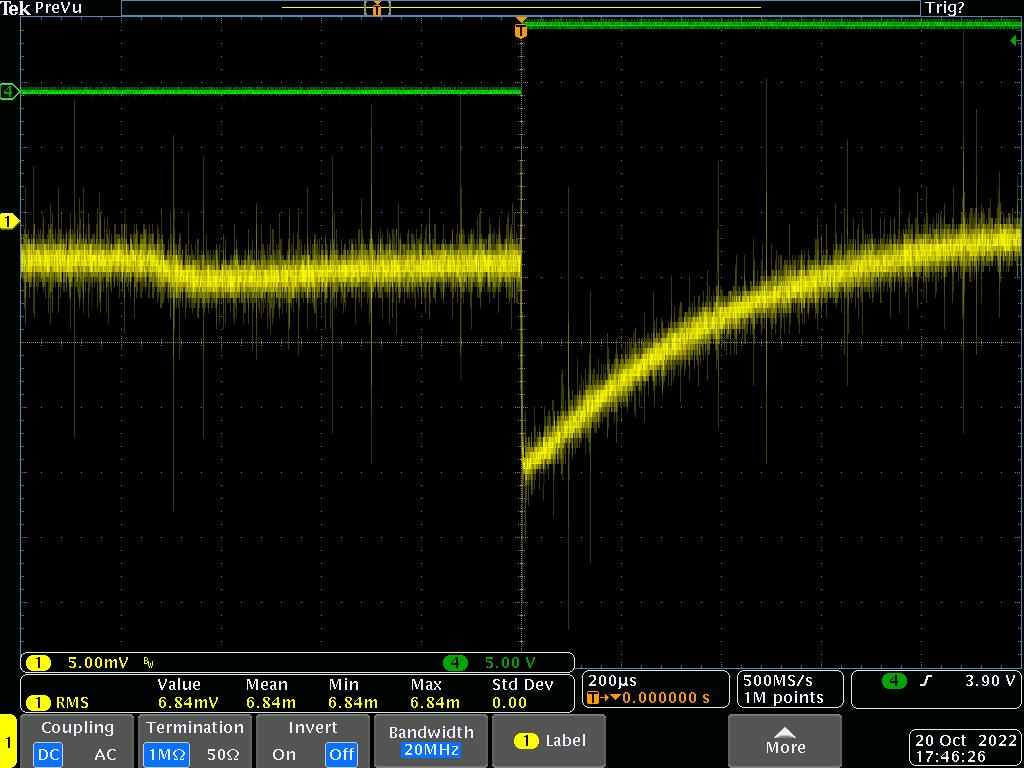1024x768 pixels.
Task: Click the waveform record overview bar
Action: 520,8
